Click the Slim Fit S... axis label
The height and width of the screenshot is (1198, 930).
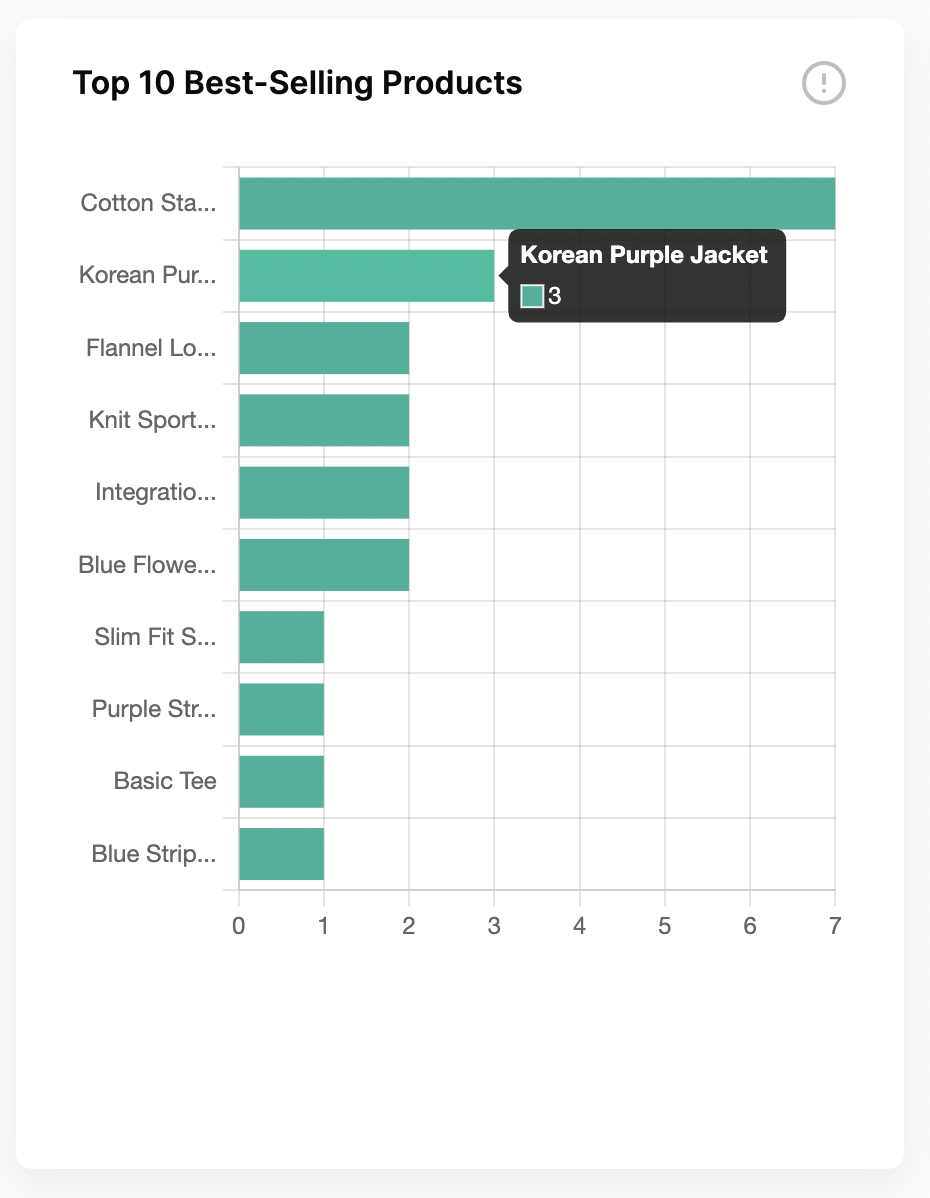[x=155, y=636]
